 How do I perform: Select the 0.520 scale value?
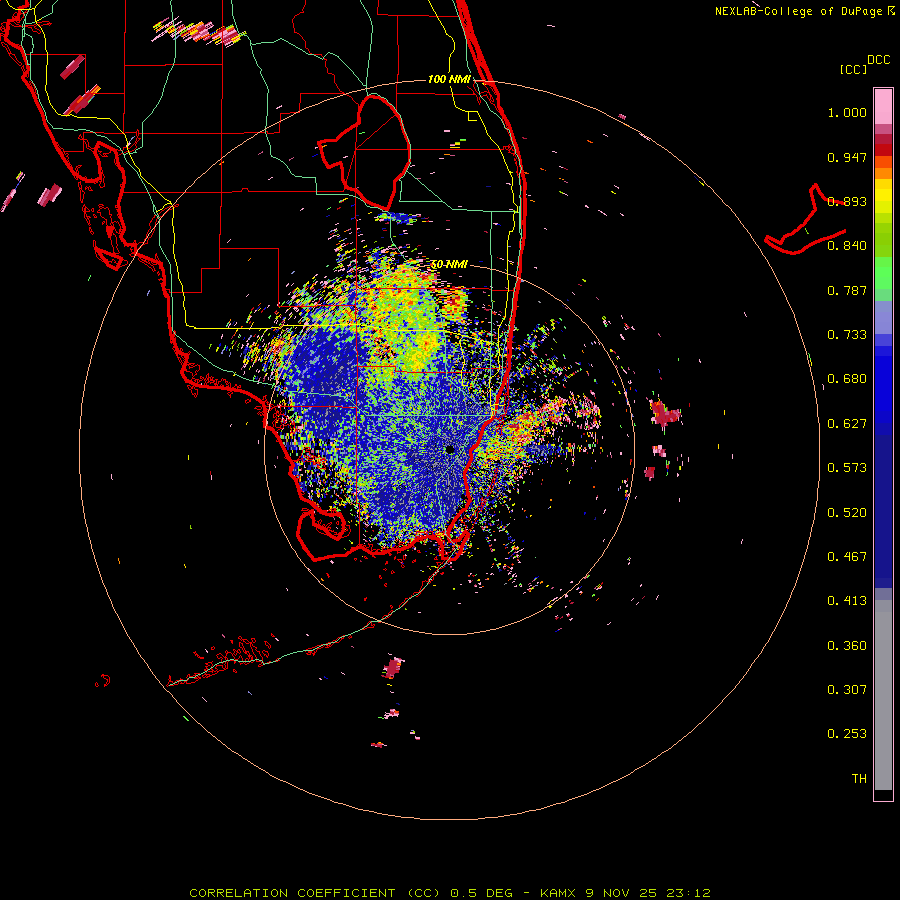click(847, 513)
